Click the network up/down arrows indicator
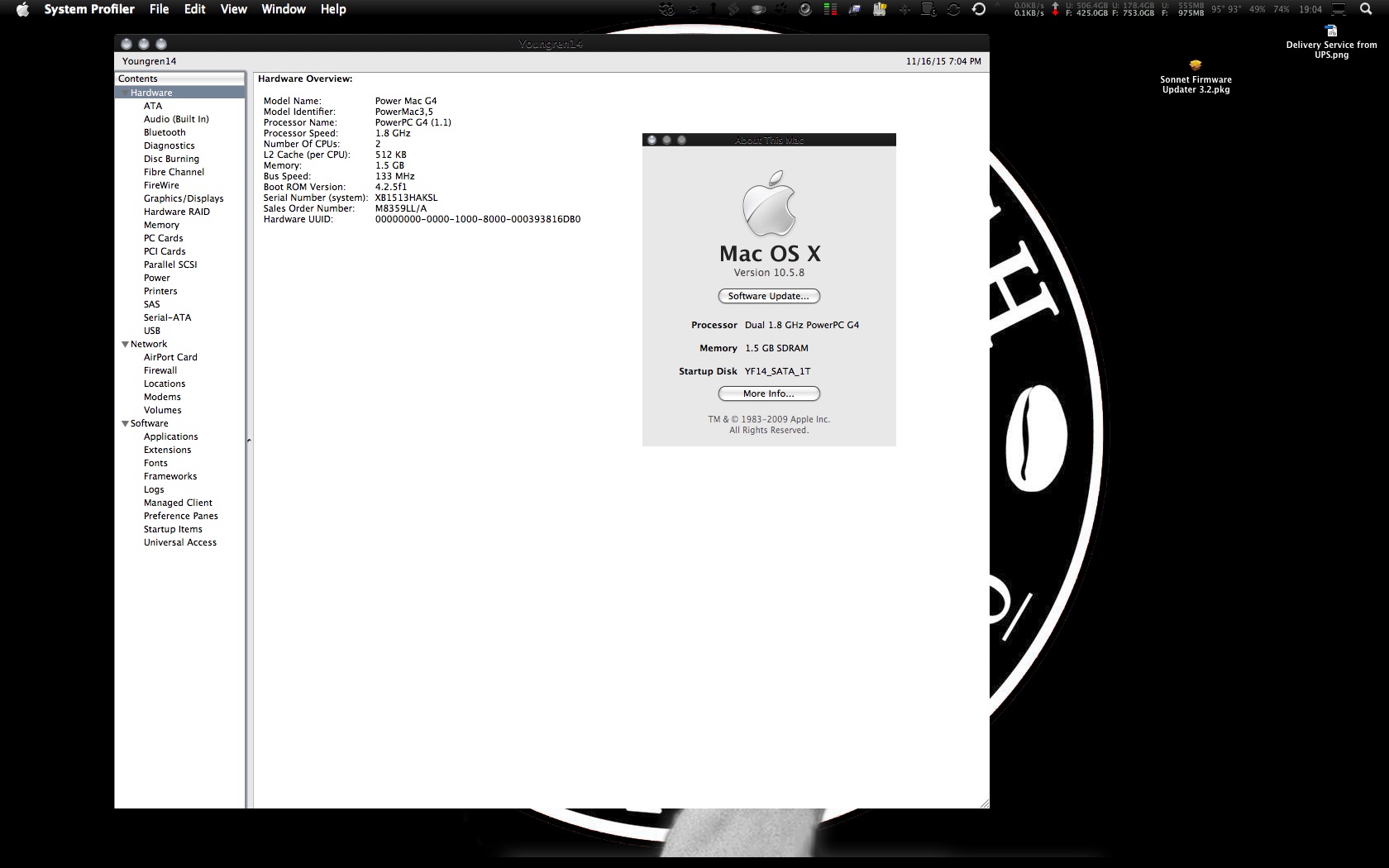The image size is (1389, 868). [1055, 9]
